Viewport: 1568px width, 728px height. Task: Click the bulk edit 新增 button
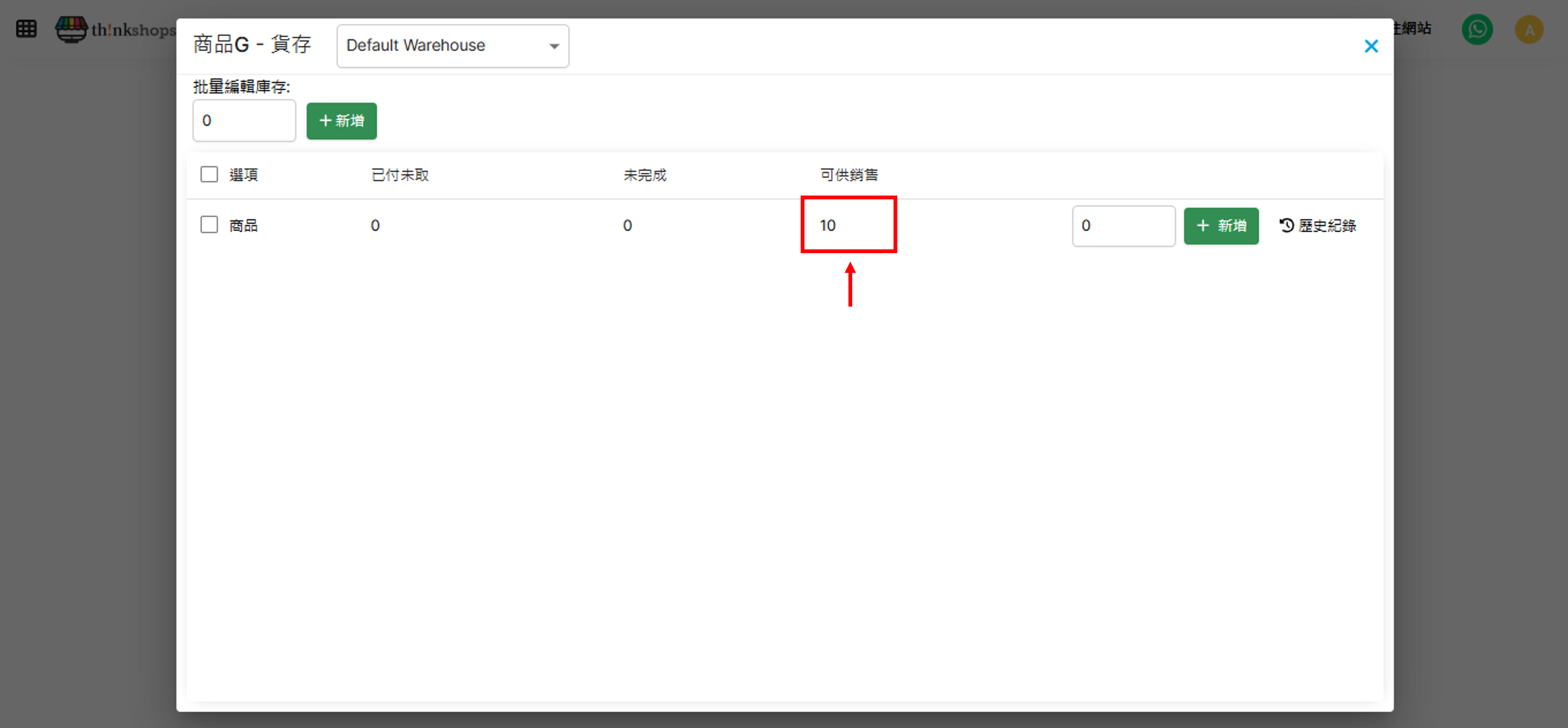[x=341, y=121]
